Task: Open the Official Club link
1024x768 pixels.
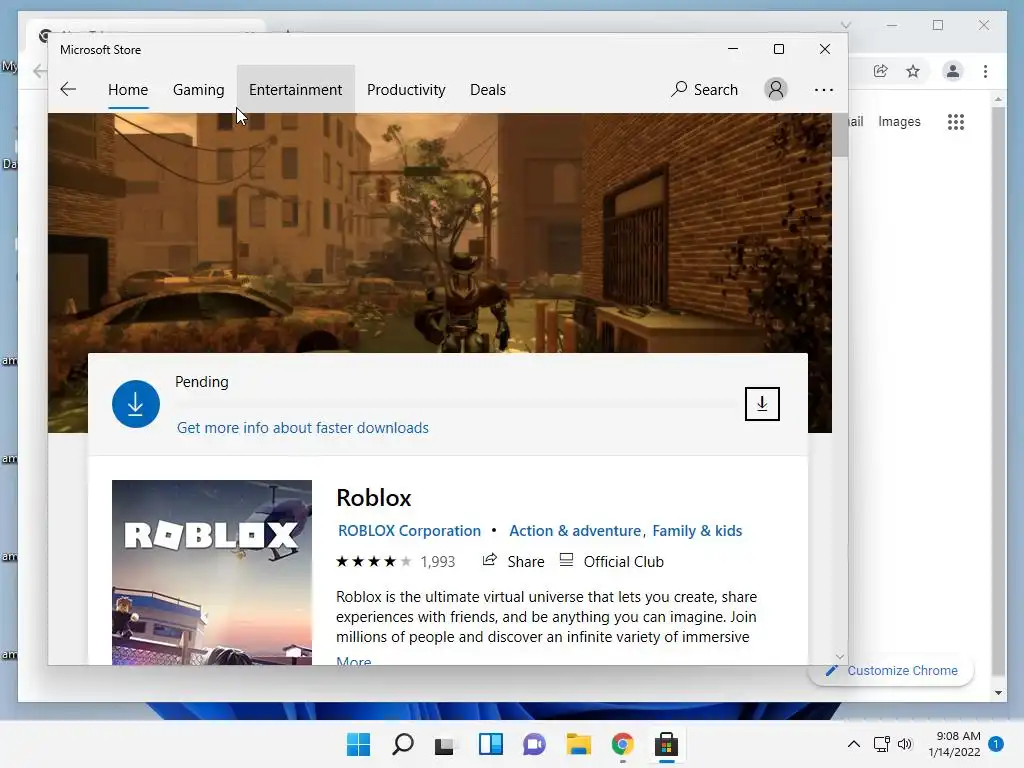Action: tap(612, 562)
